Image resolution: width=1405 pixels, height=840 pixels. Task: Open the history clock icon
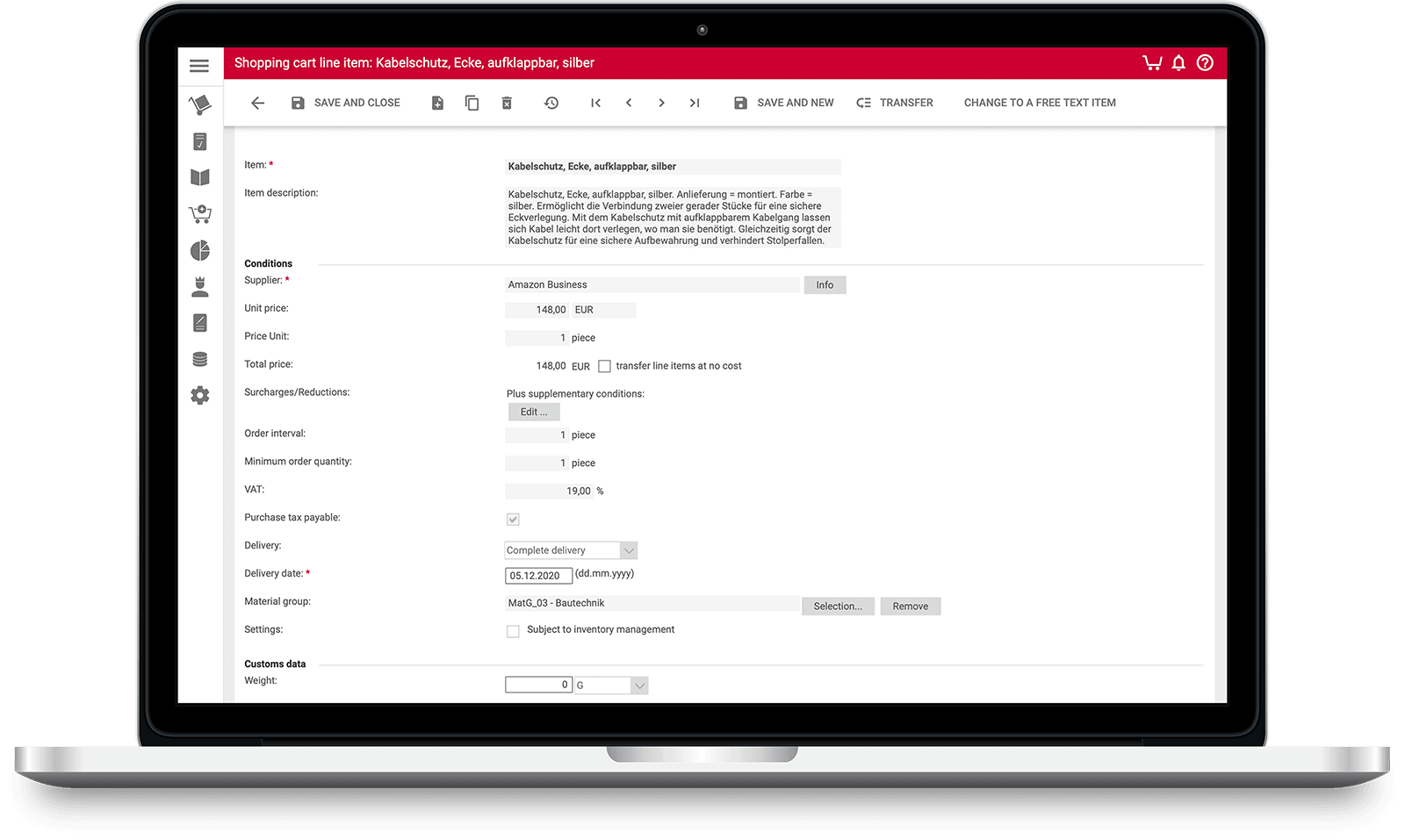point(551,103)
